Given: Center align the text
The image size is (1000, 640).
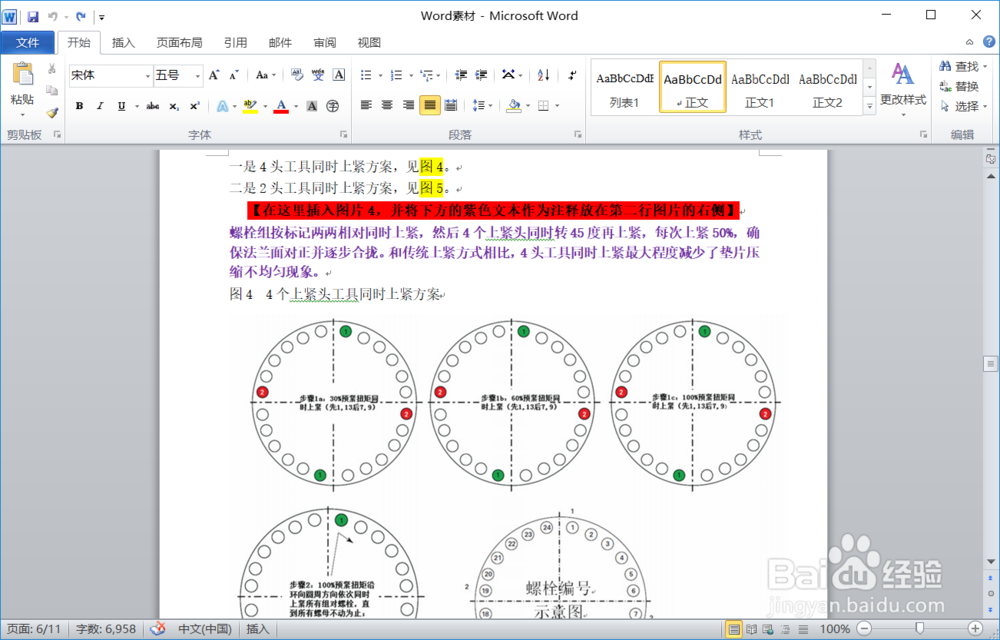Looking at the screenshot, I should pos(387,105).
